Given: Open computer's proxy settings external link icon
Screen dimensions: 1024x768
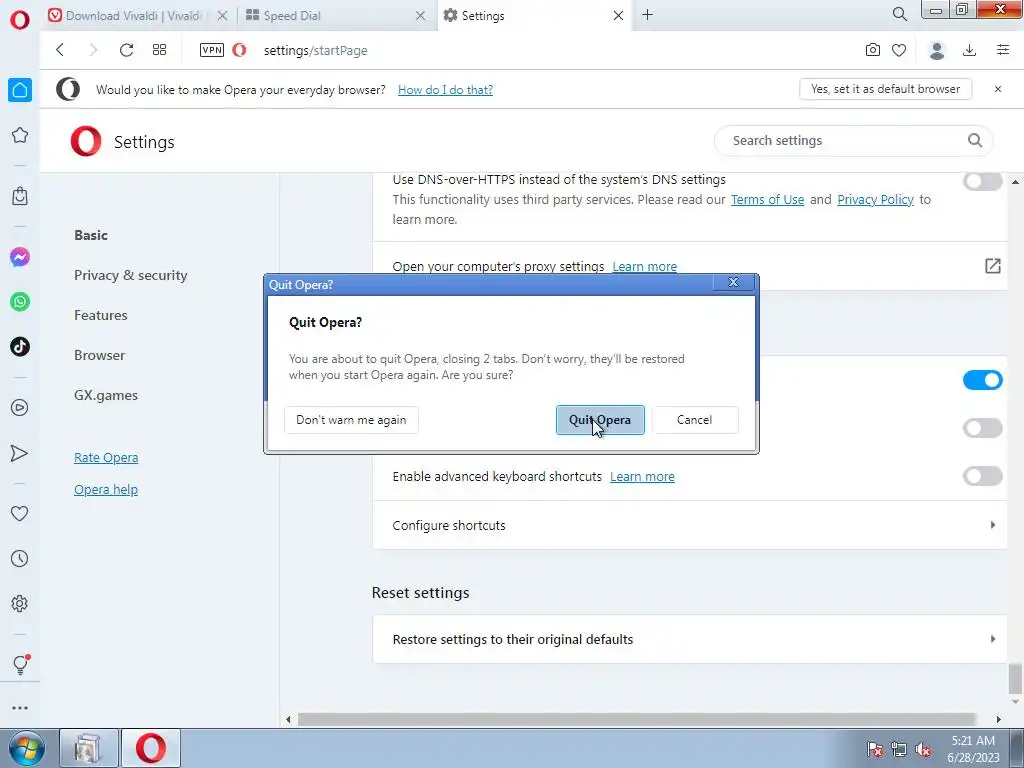Looking at the screenshot, I should (993, 266).
